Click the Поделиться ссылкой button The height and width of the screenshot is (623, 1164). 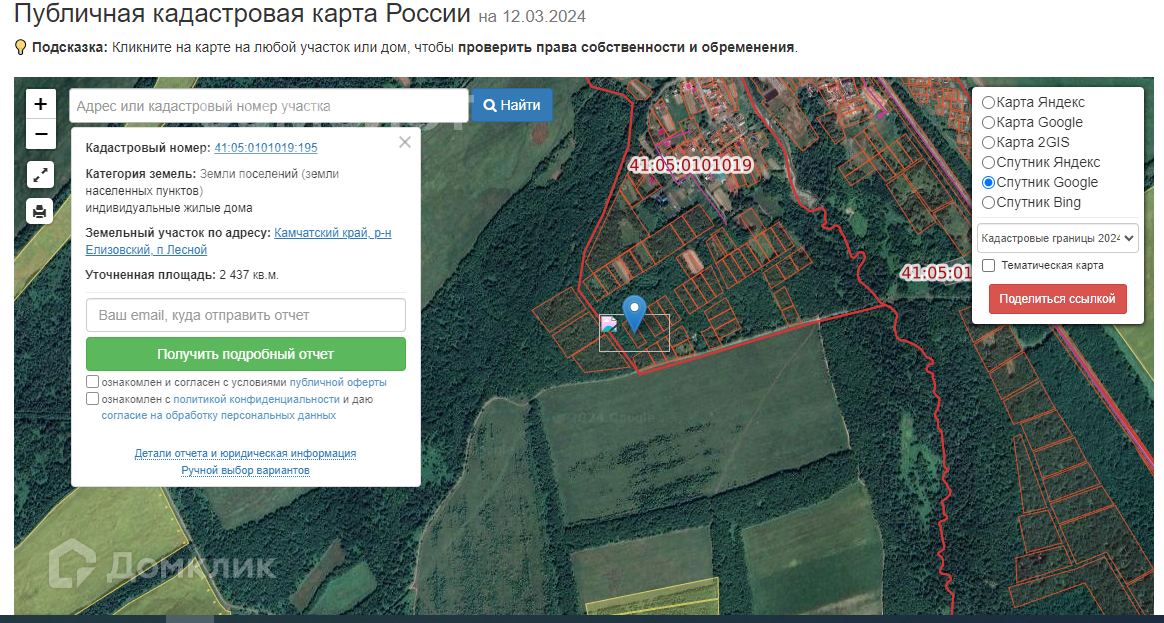[x=1057, y=299]
